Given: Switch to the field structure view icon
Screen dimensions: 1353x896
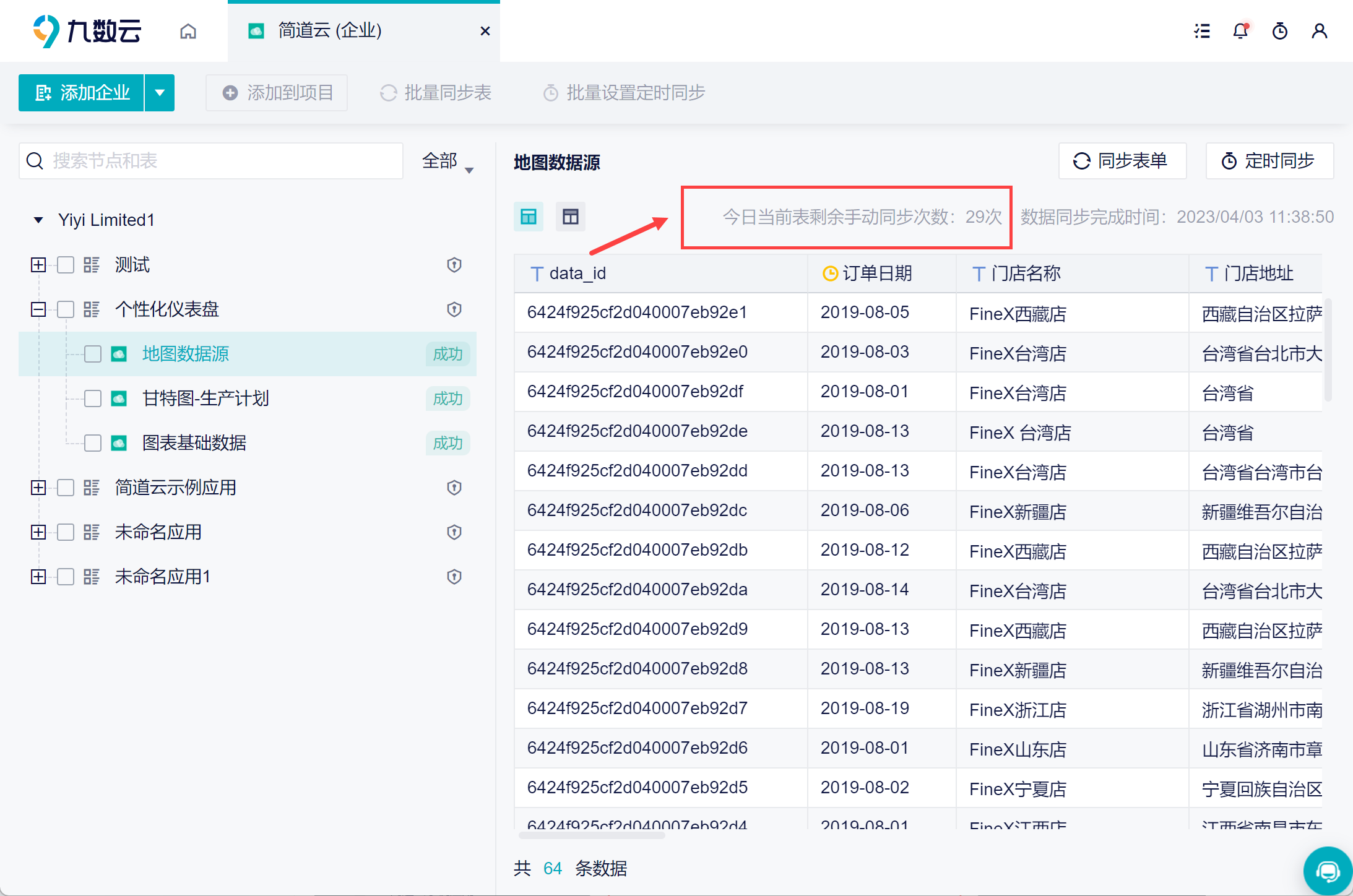Looking at the screenshot, I should coord(570,217).
